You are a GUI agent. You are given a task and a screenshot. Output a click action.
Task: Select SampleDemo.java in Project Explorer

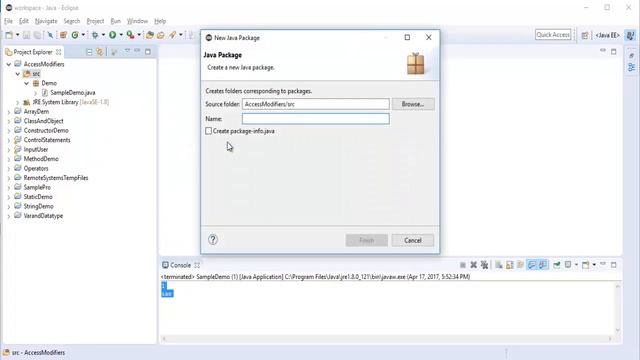tap(73, 93)
